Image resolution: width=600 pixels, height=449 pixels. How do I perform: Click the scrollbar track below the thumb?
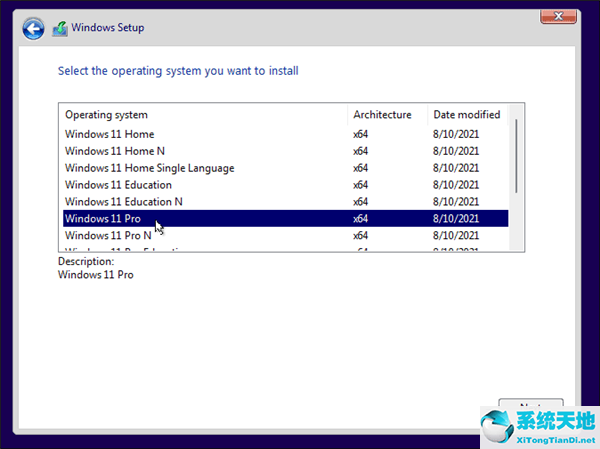pyautogui.click(x=517, y=225)
